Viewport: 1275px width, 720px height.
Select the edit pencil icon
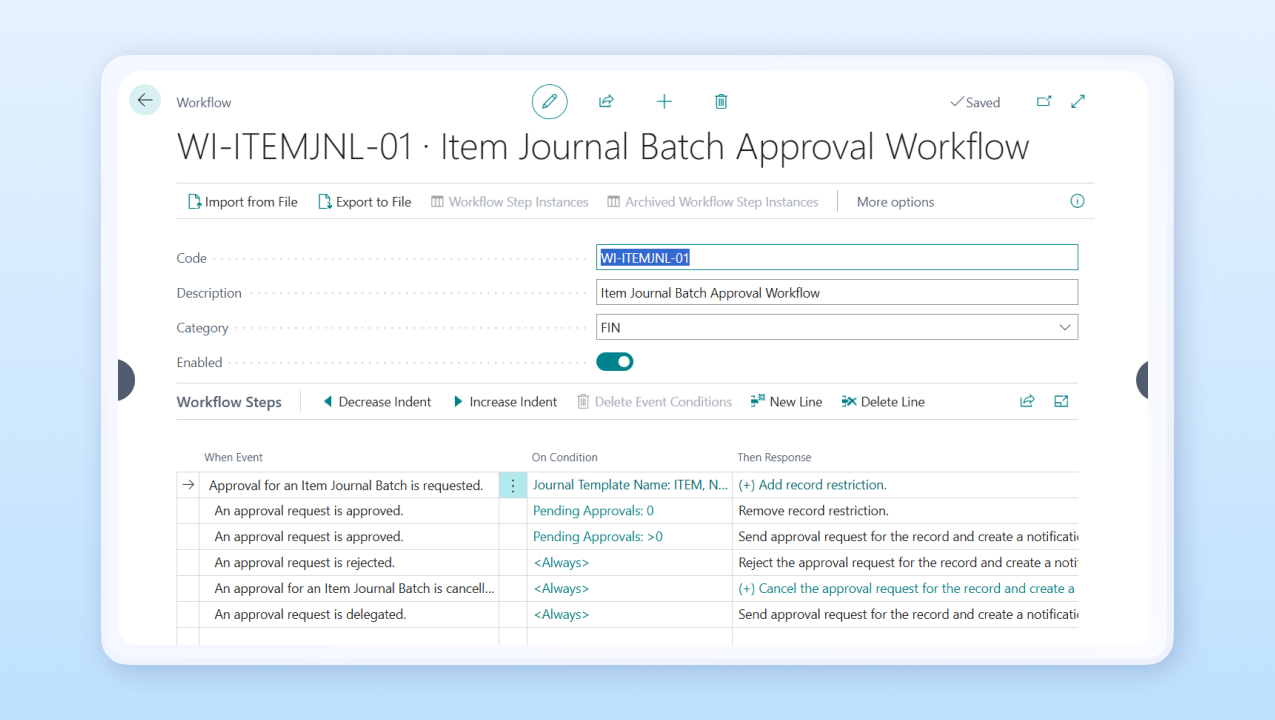[549, 101]
